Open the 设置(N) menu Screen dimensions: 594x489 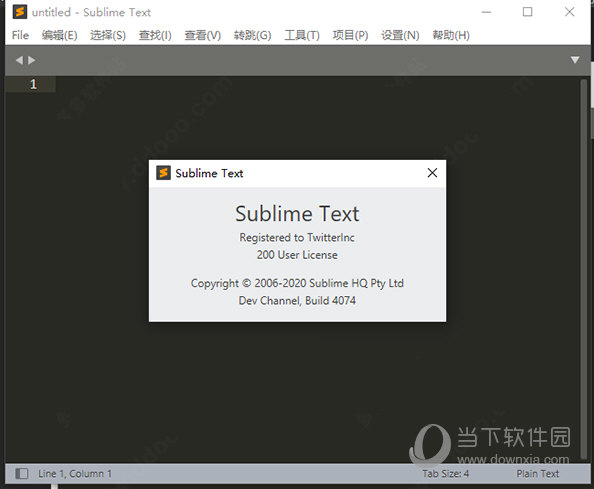(x=400, y=35)
